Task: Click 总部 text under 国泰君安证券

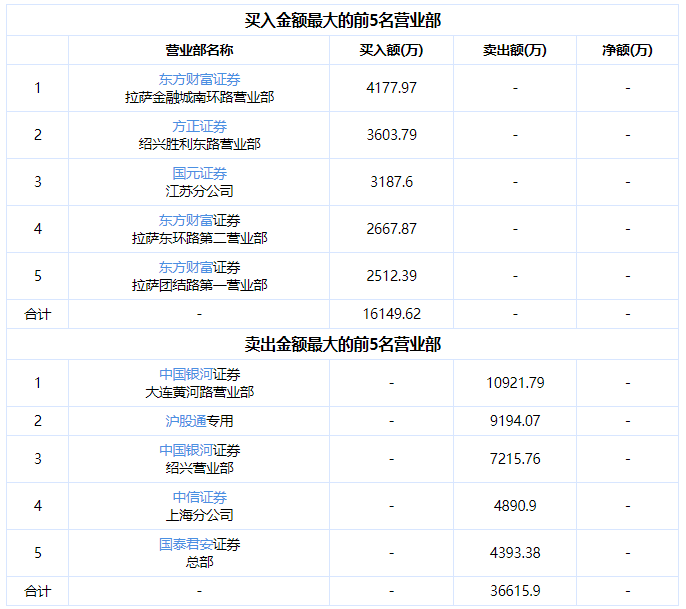Action: point(199,562)
